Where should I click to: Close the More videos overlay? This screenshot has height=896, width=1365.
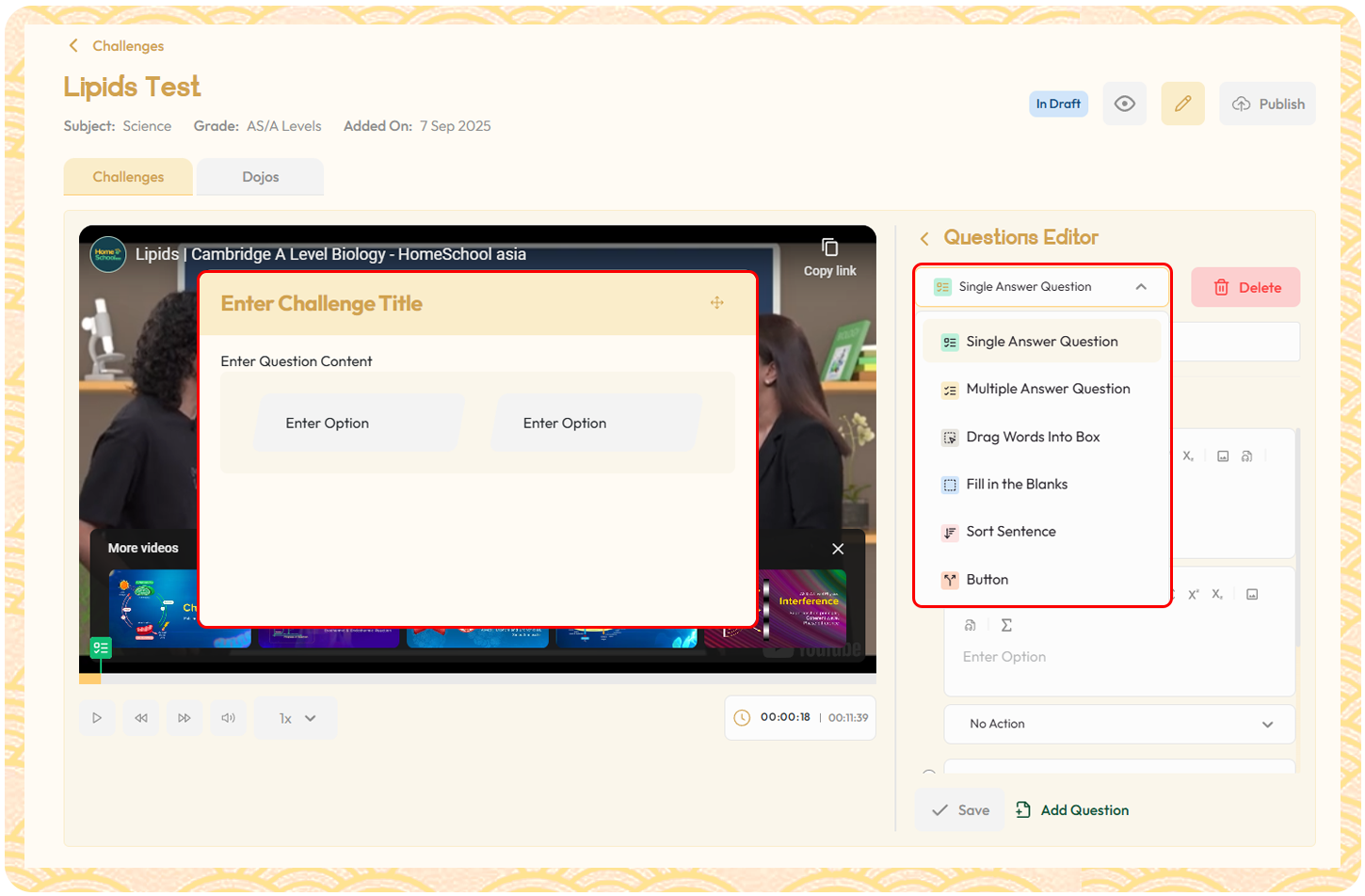838,549
